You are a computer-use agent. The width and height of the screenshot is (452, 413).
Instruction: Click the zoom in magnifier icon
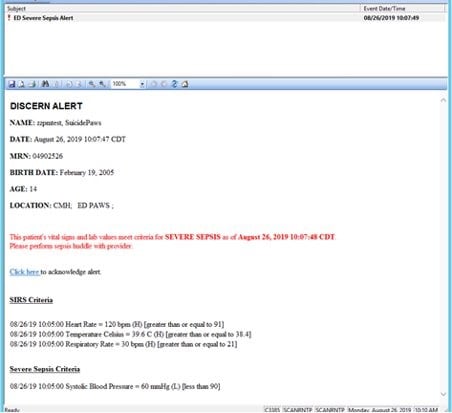coord(92,84)
